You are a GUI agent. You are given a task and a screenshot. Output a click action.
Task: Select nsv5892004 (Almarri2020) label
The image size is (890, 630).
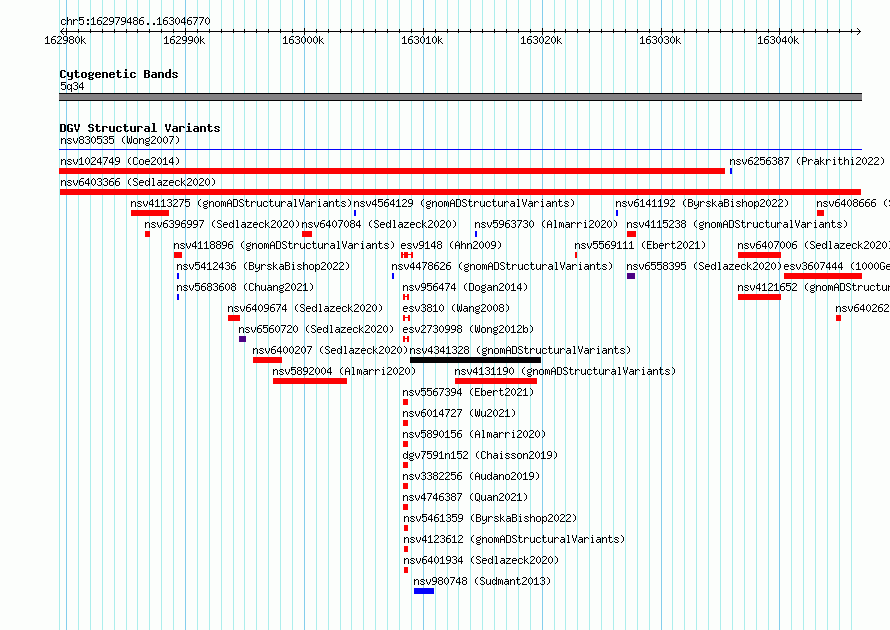point(344,371)
